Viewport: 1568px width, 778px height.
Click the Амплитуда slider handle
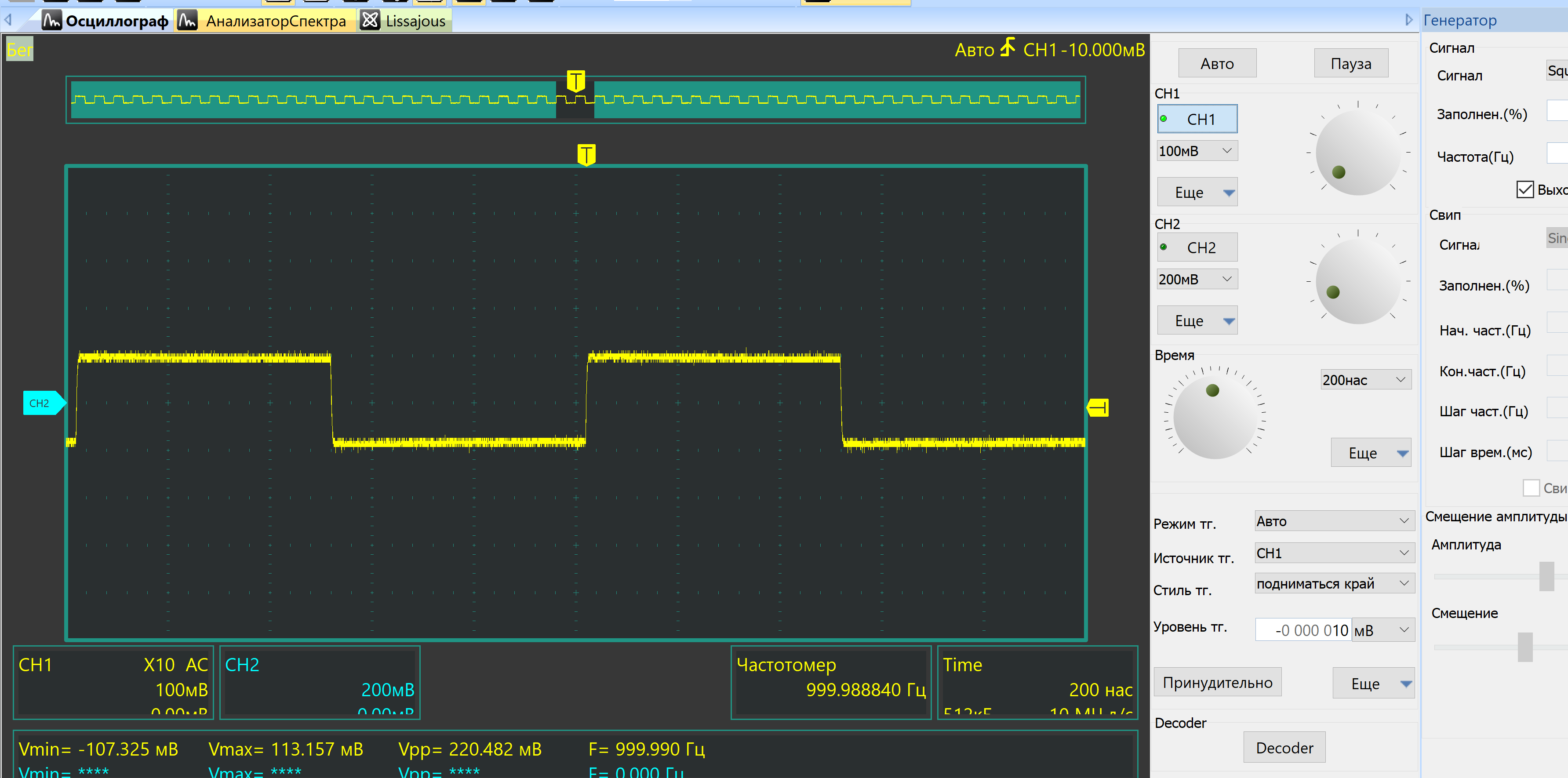(1546, 576)
